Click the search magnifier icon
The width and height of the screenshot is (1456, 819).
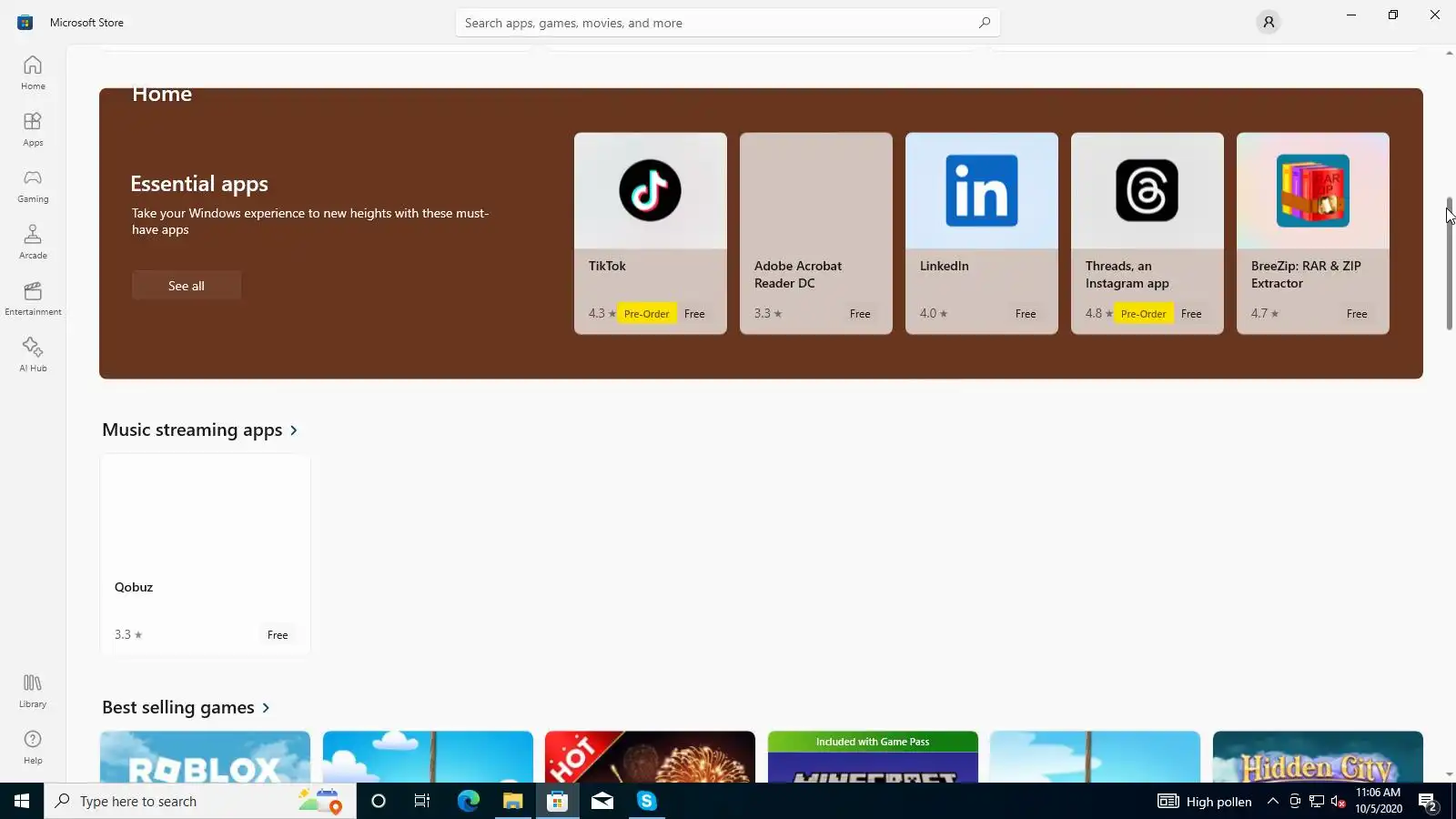click(984, 23)
